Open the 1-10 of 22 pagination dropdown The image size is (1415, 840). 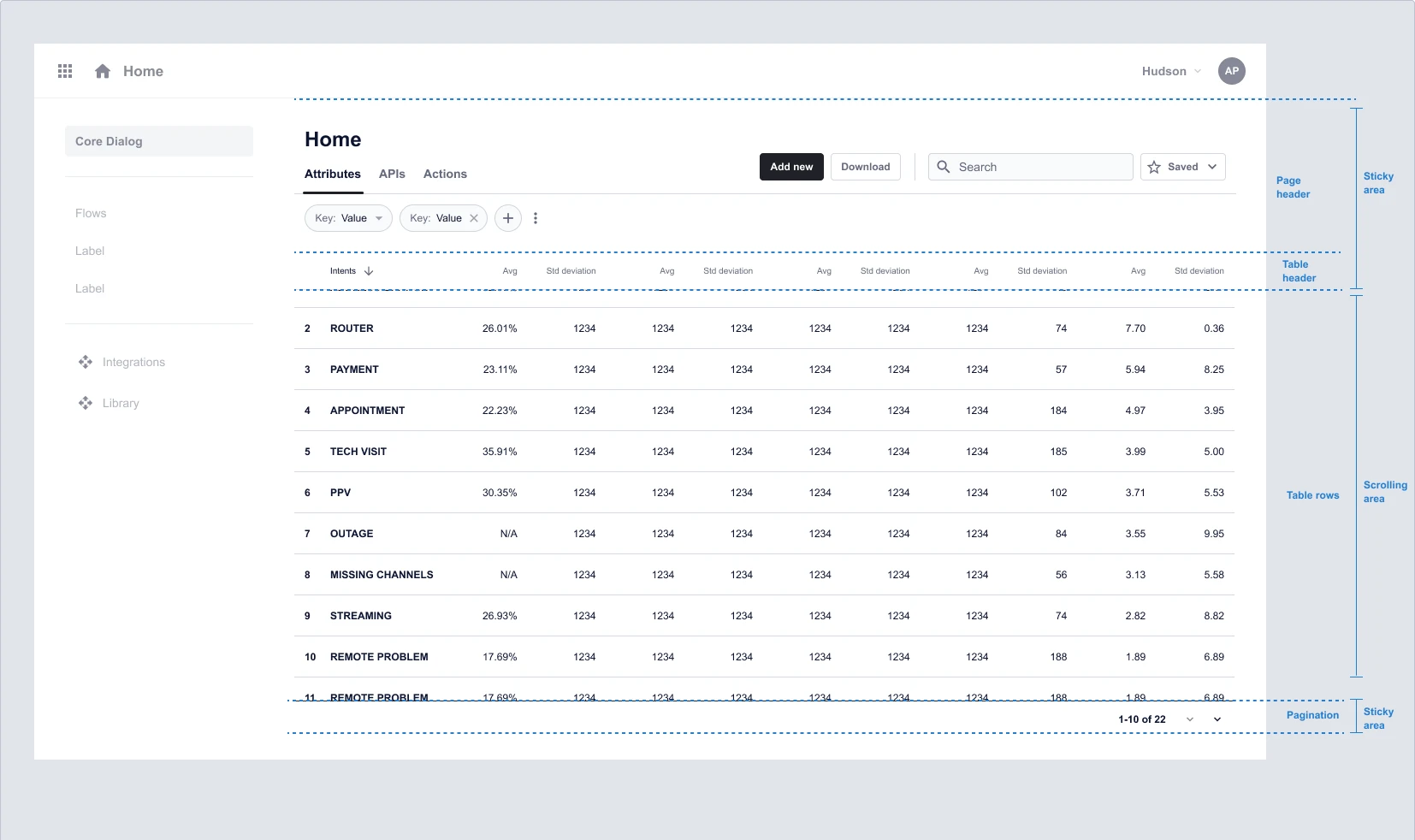[1189, 719]
